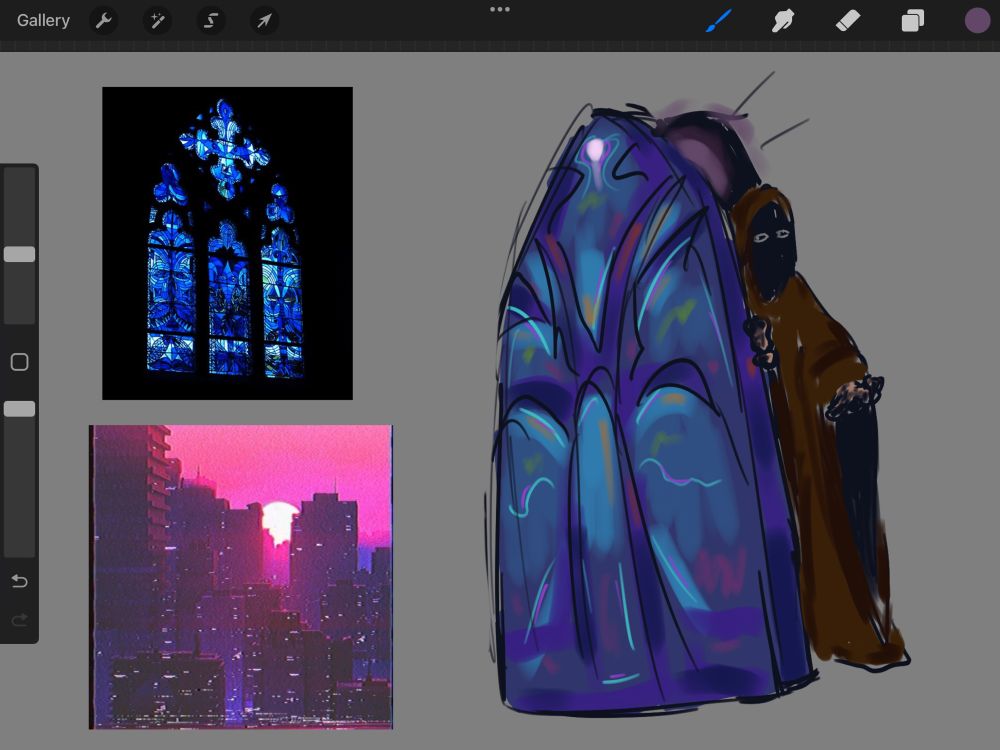Undo the last stroke
1000x750 pixels.
19,582
